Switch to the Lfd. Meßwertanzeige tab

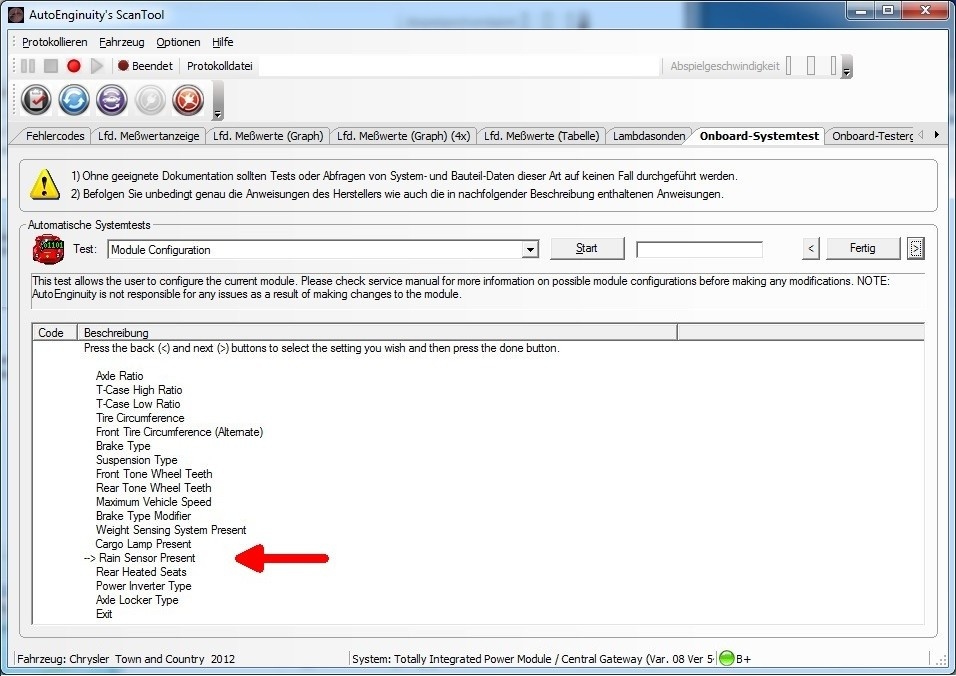click(148, 136)
